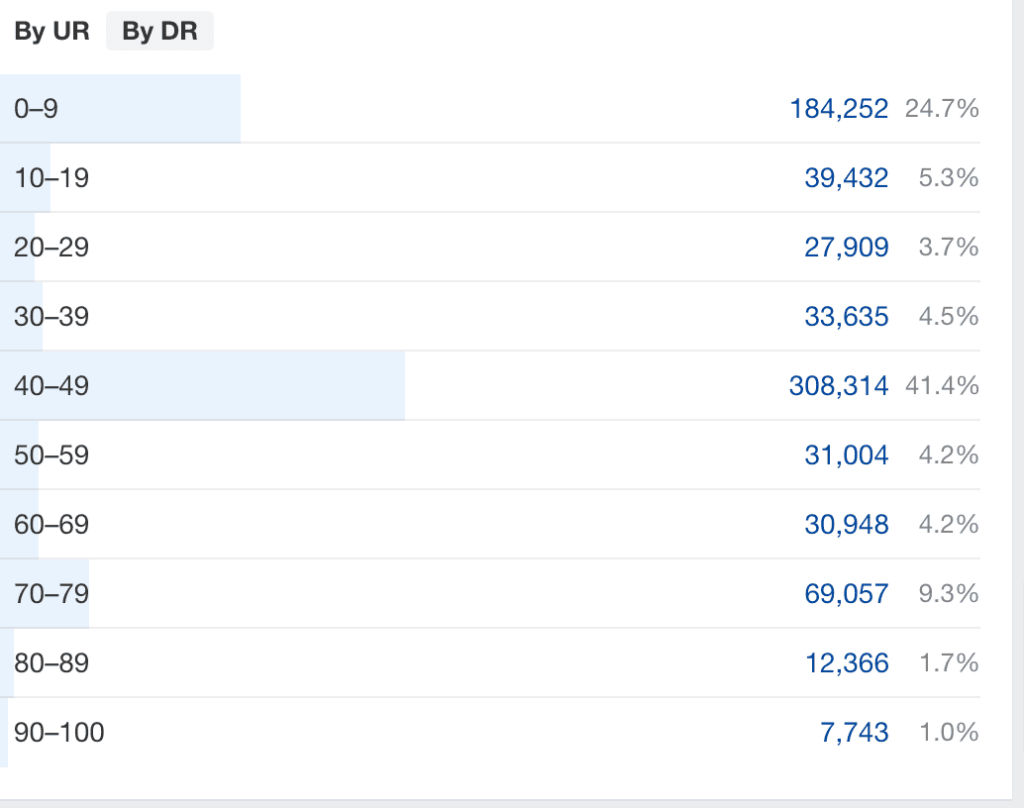Screen dimensions: 1024x808
Task: Open the 39,432 count link
Action: (x=846, y=178)
